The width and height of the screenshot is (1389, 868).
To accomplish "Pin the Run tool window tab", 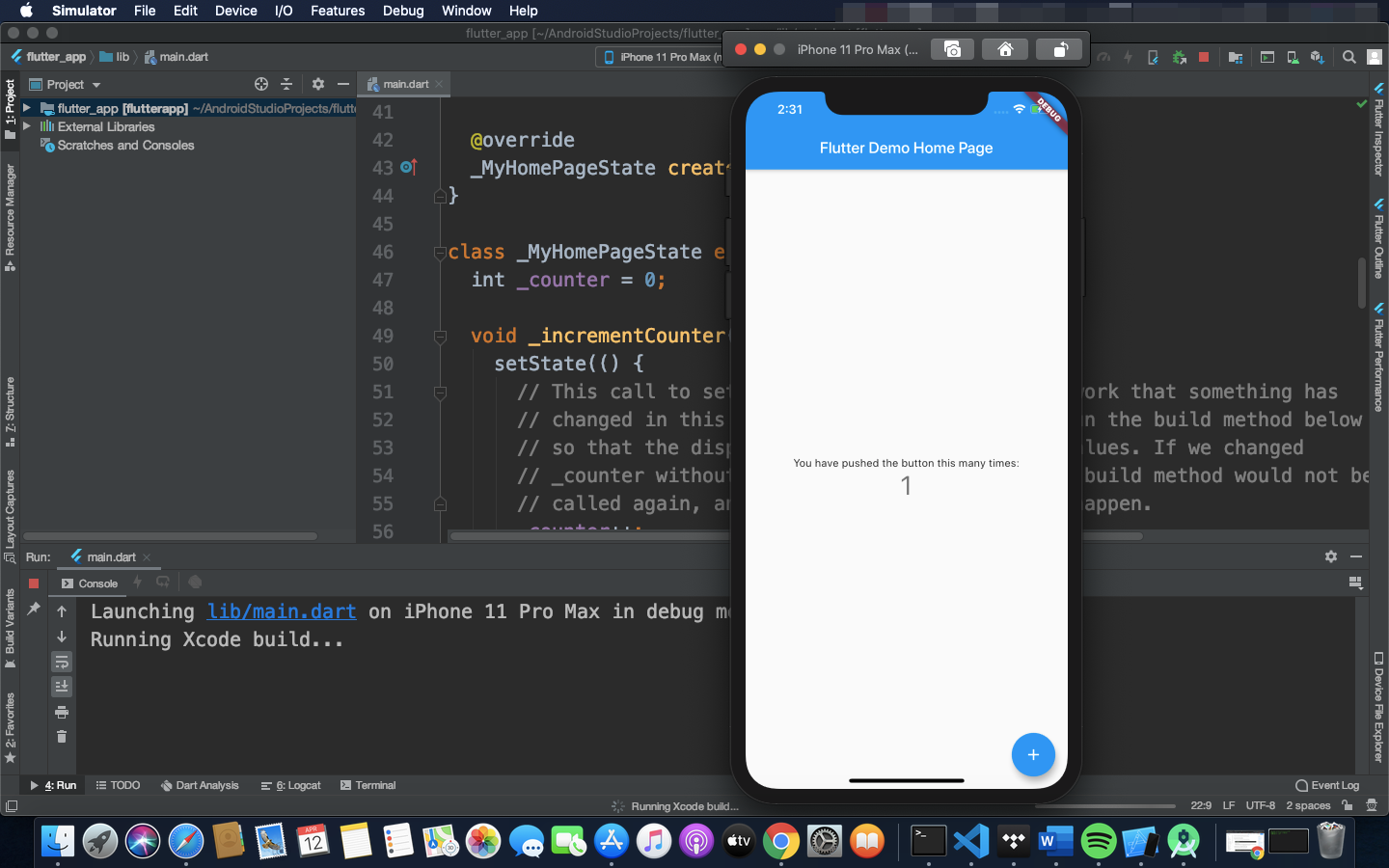I will pyautogui.click(x=34, y=607).
